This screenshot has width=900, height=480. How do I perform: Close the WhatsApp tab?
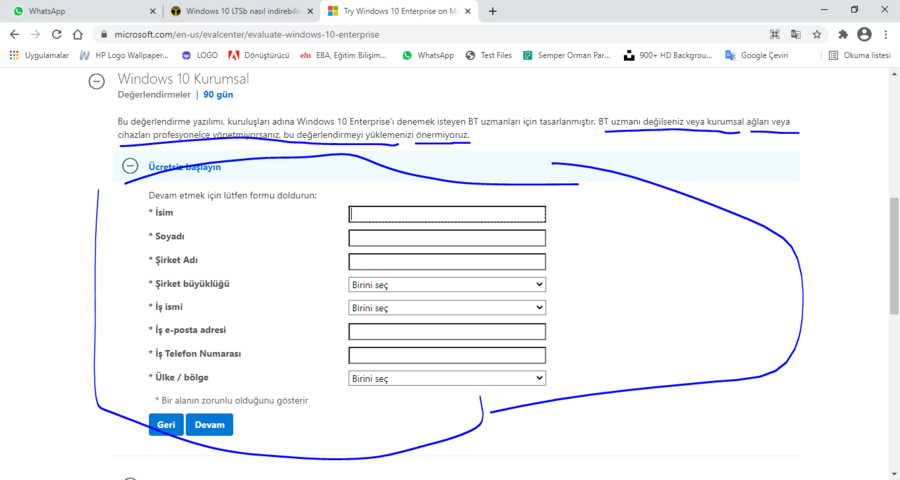pyautogui.click(x=152, y=11)
